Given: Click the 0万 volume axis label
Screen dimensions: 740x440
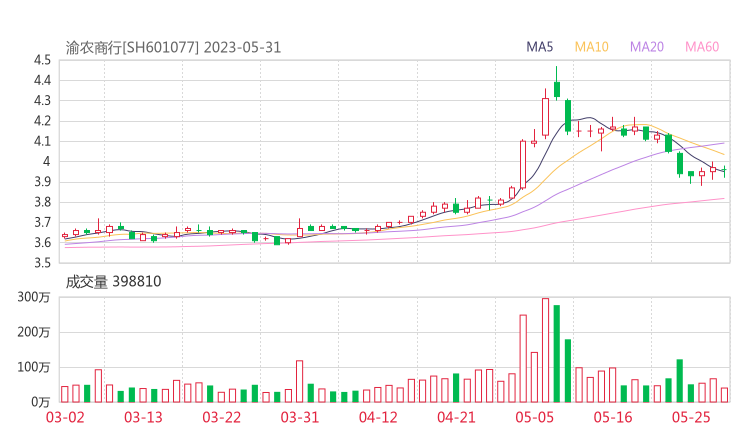Looking at the screenshot, I should 41,402.
